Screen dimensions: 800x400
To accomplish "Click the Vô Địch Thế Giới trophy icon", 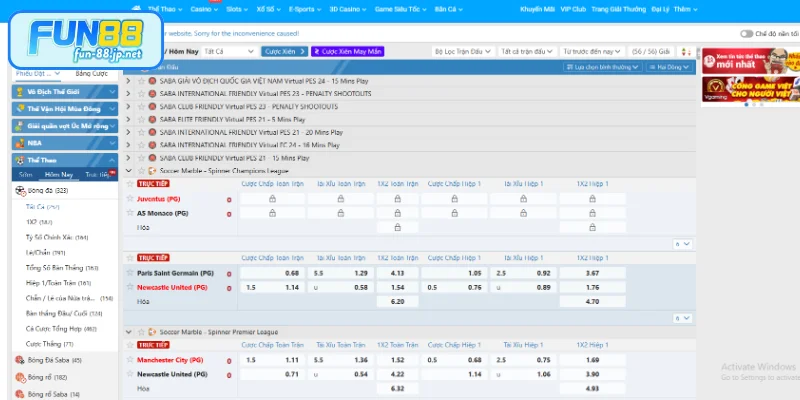I will click(x=19, y=91).
